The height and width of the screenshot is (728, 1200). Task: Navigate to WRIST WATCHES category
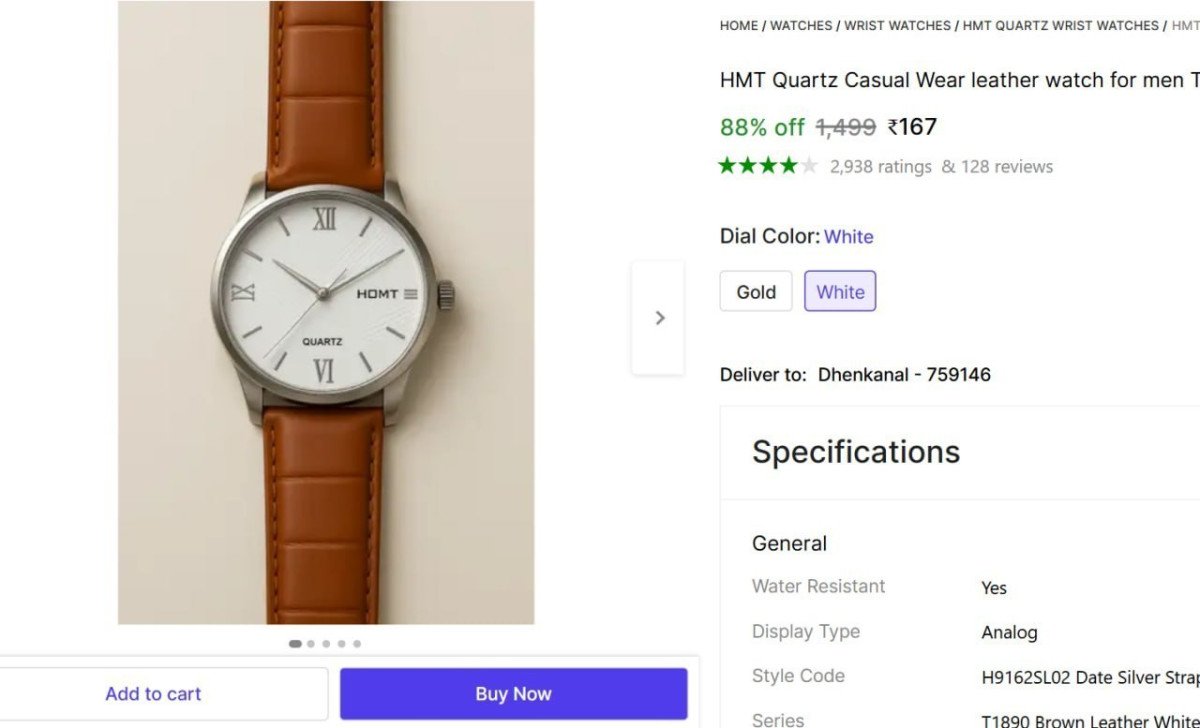click(897, 25)
